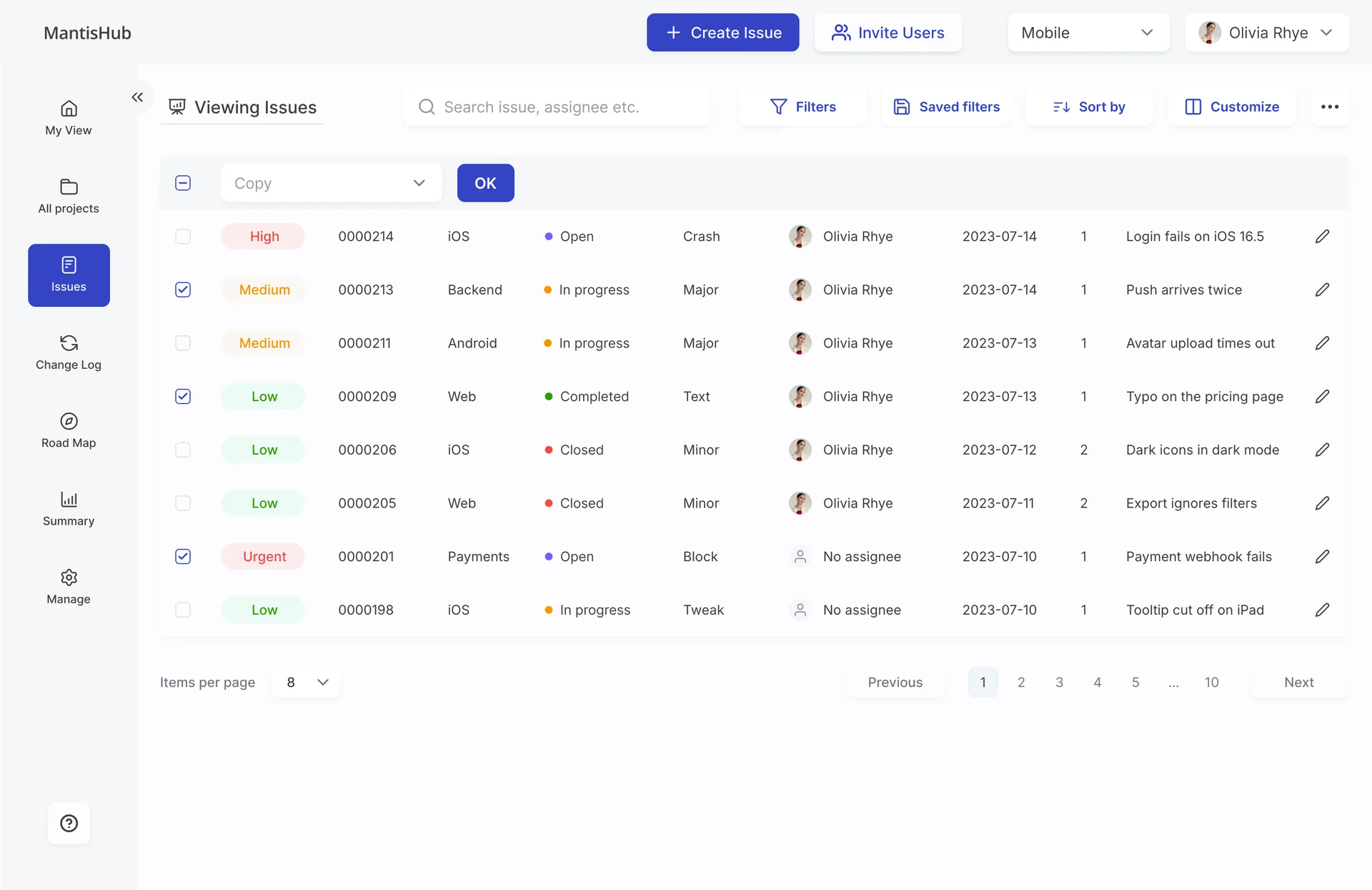Click Olivia Rhye's avatar on issue 0000214

(800, 237)
